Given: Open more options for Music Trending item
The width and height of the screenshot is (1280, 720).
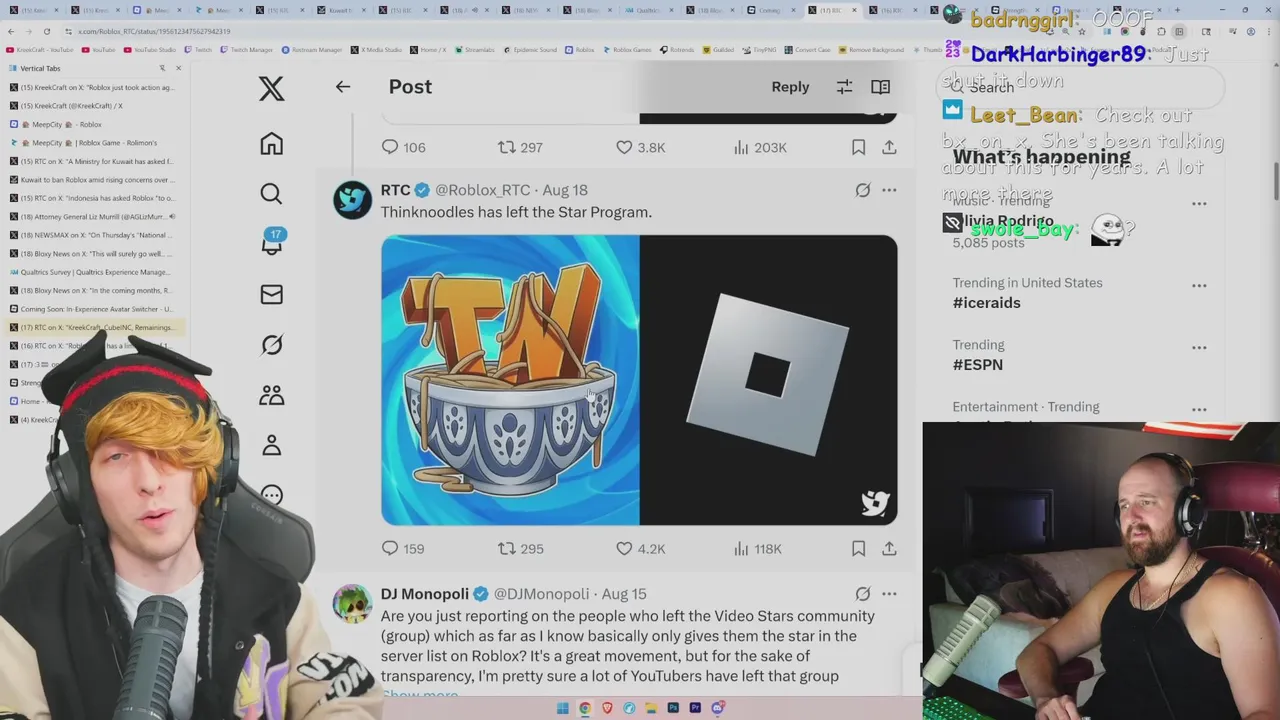Looking at the screenshot, I should coord(1199,204).
